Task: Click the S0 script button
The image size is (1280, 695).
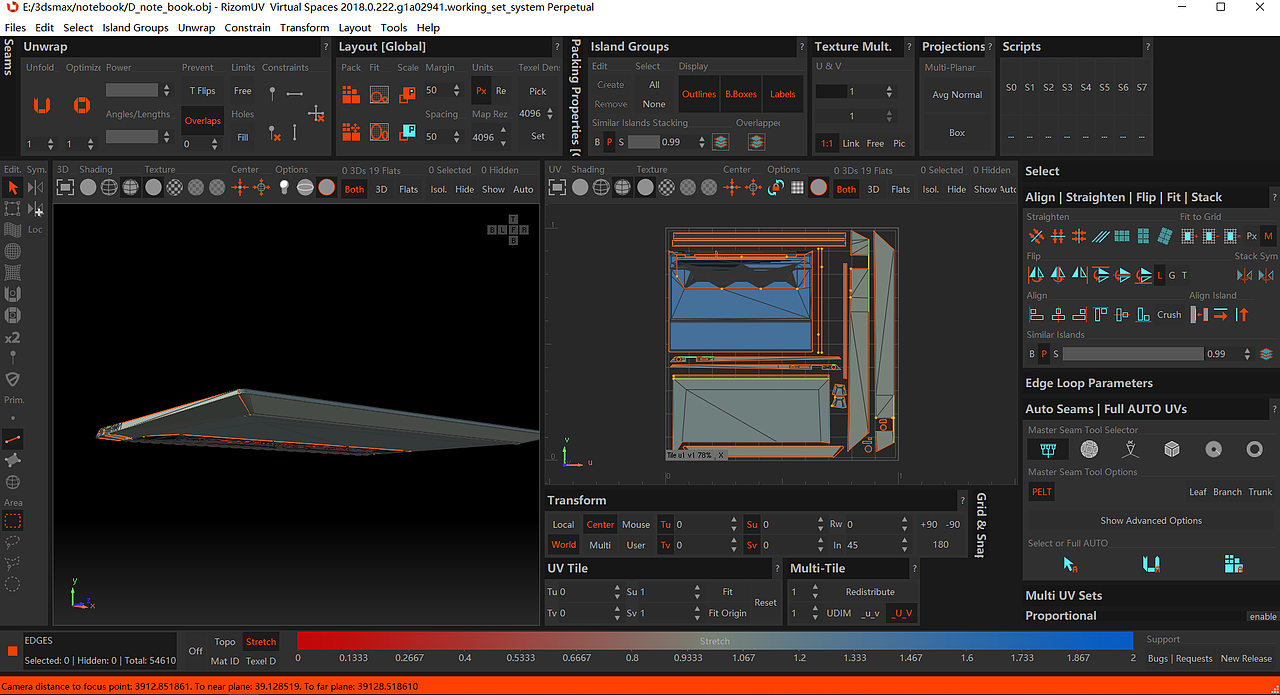Action: tap(1011, 87)
